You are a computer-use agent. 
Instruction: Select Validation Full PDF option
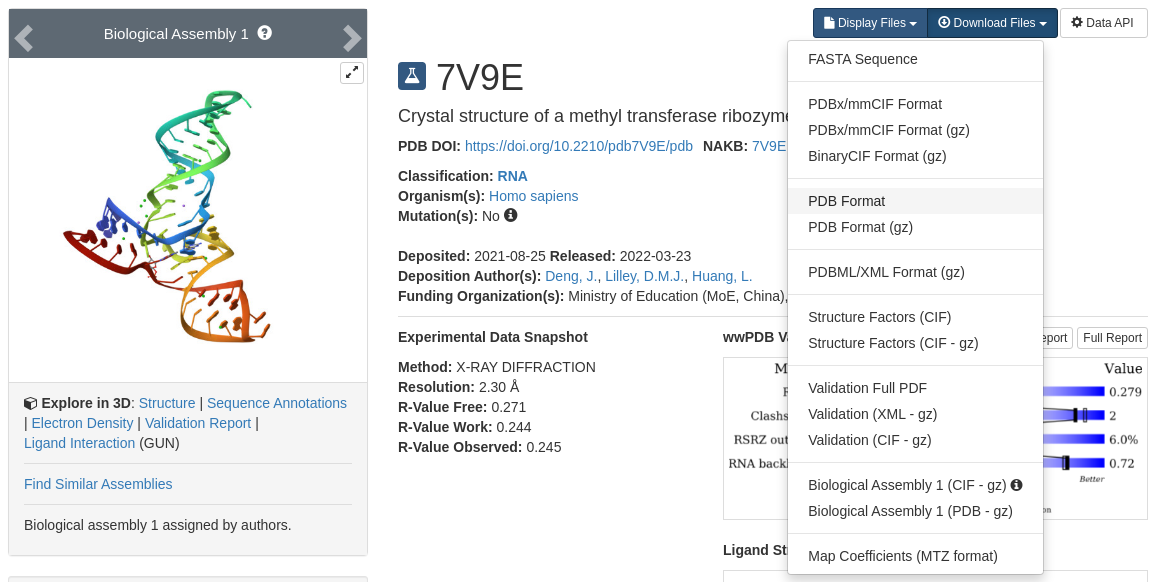coord(867,388)
